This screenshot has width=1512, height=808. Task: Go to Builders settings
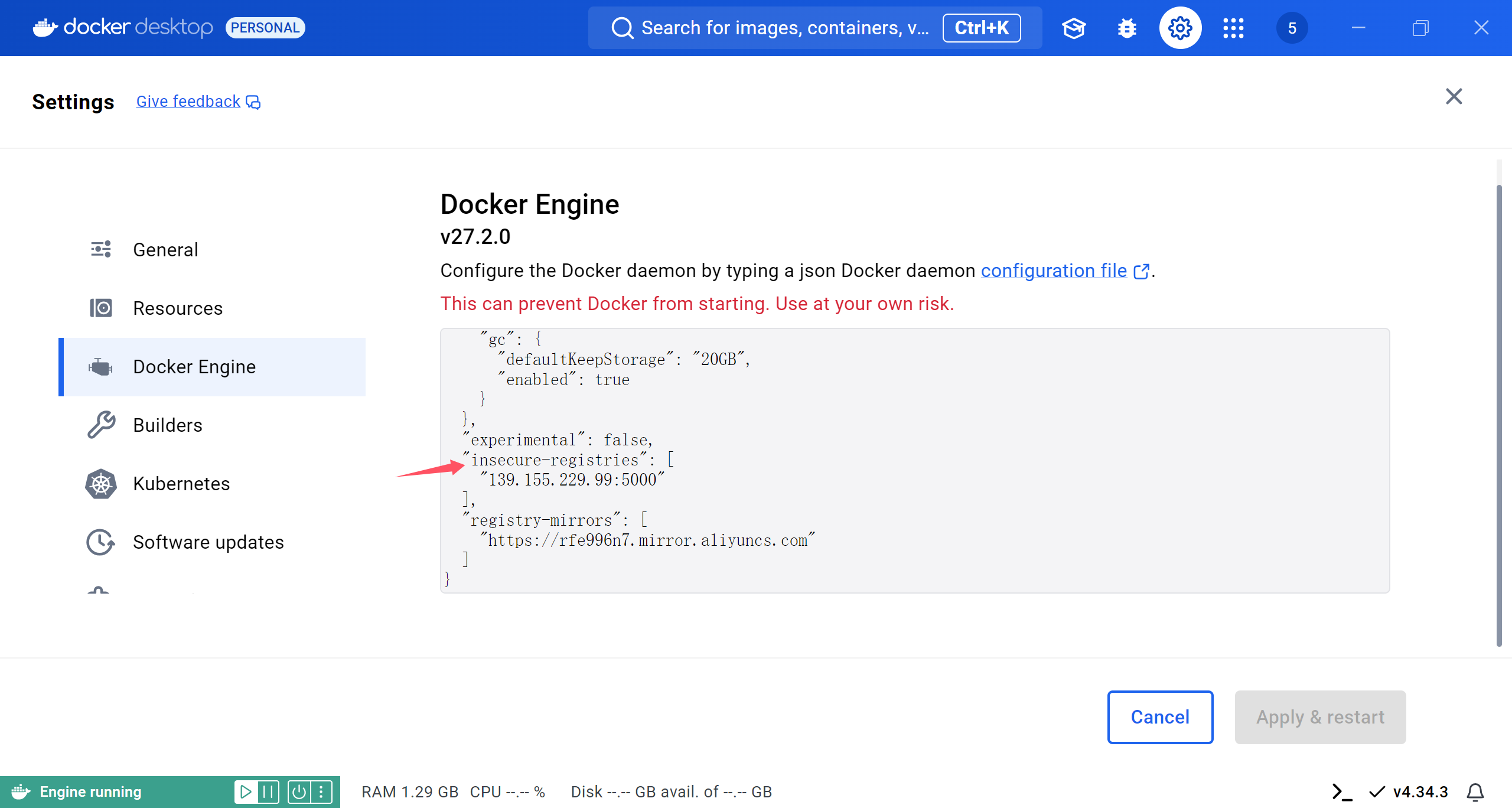pos(167,425)
